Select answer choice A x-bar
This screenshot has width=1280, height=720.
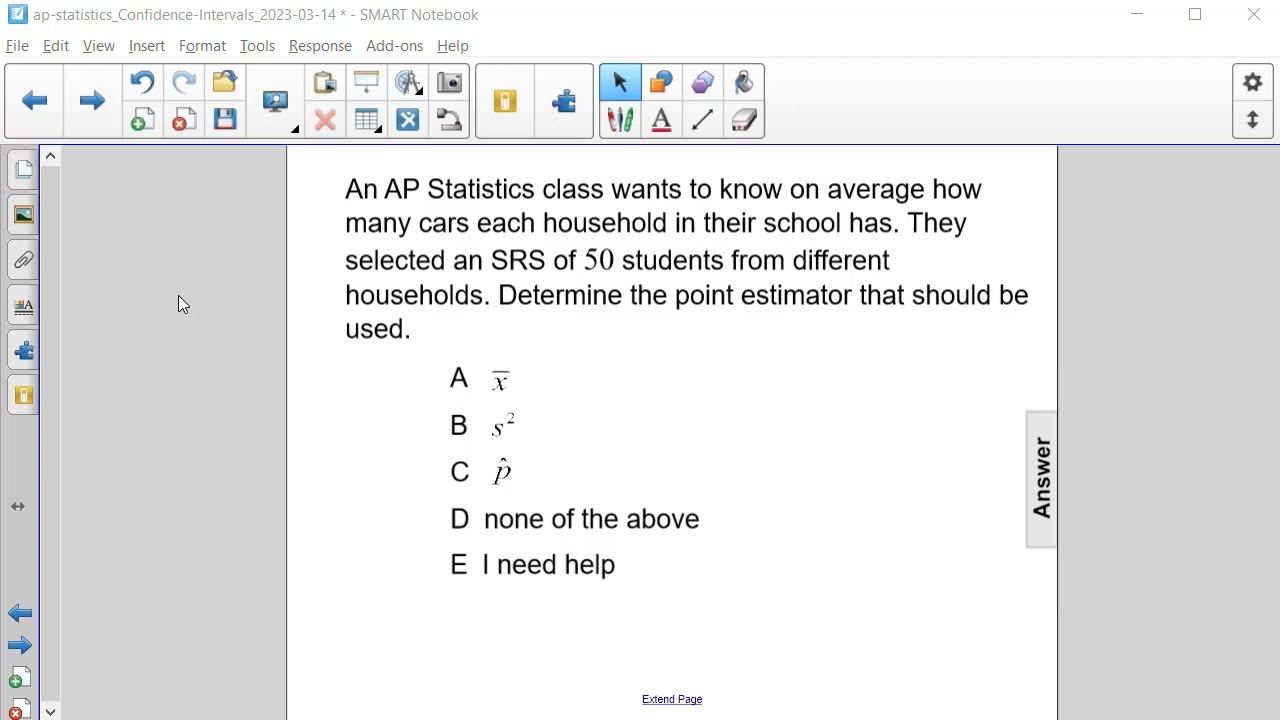pos(480,379)
